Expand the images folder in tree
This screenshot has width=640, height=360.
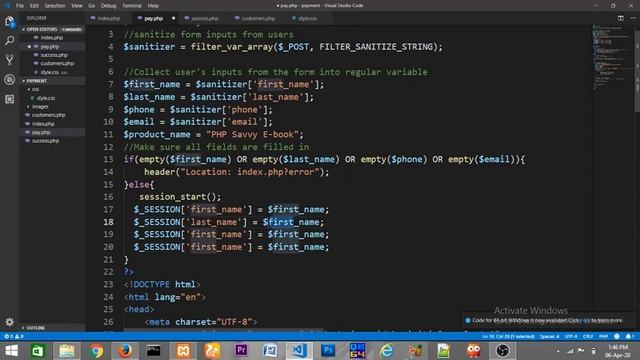pos(40,107)
